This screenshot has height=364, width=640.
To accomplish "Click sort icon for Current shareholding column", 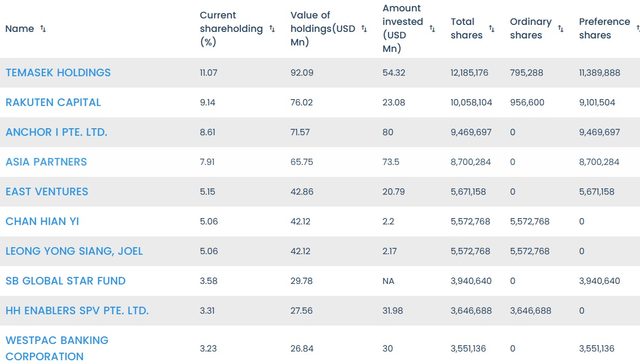I will click(x=272, y=29).
